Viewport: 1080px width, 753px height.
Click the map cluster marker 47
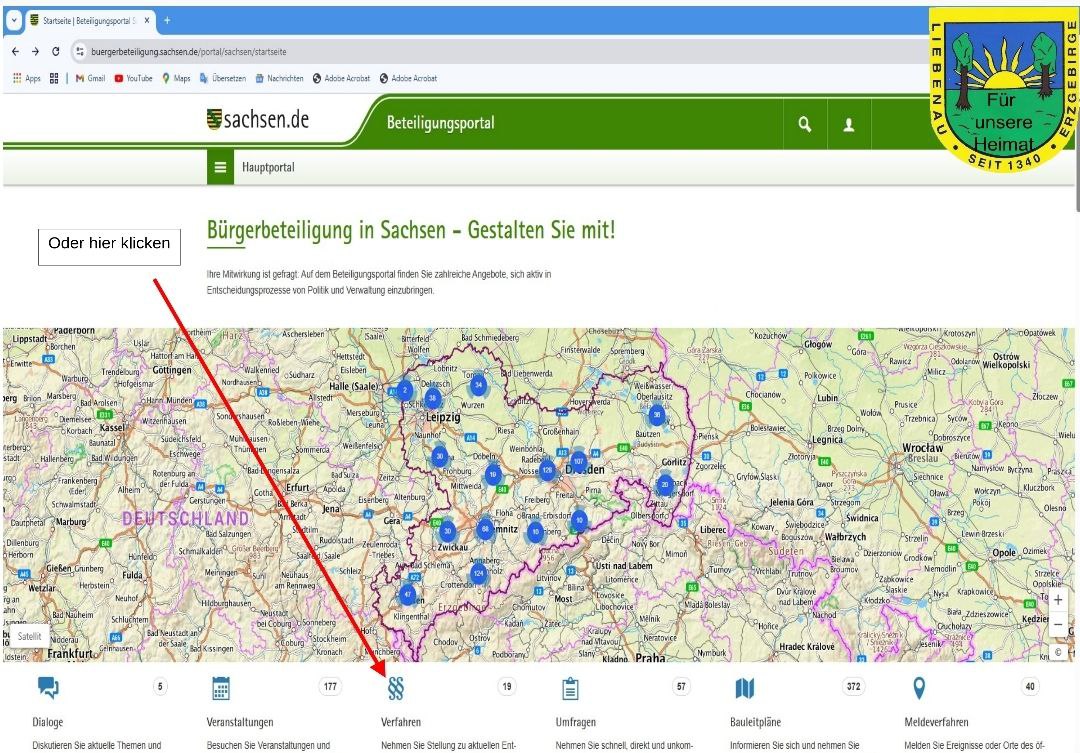pyautogui.click(x=408, y=594)
